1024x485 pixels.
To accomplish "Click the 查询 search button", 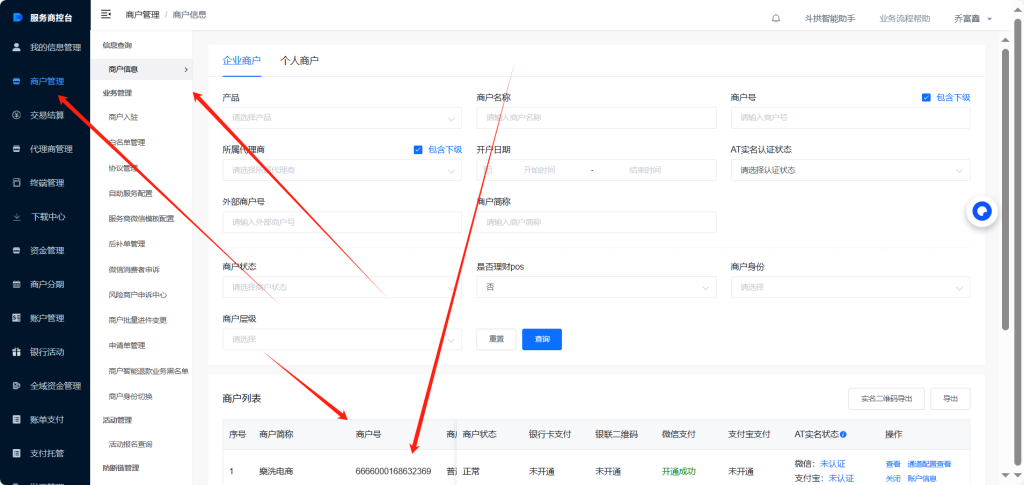I will pyautogui.click(x=542, y=339).
